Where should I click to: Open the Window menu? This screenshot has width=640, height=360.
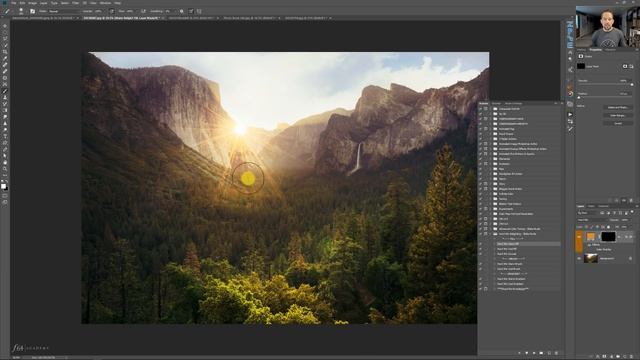105,3
